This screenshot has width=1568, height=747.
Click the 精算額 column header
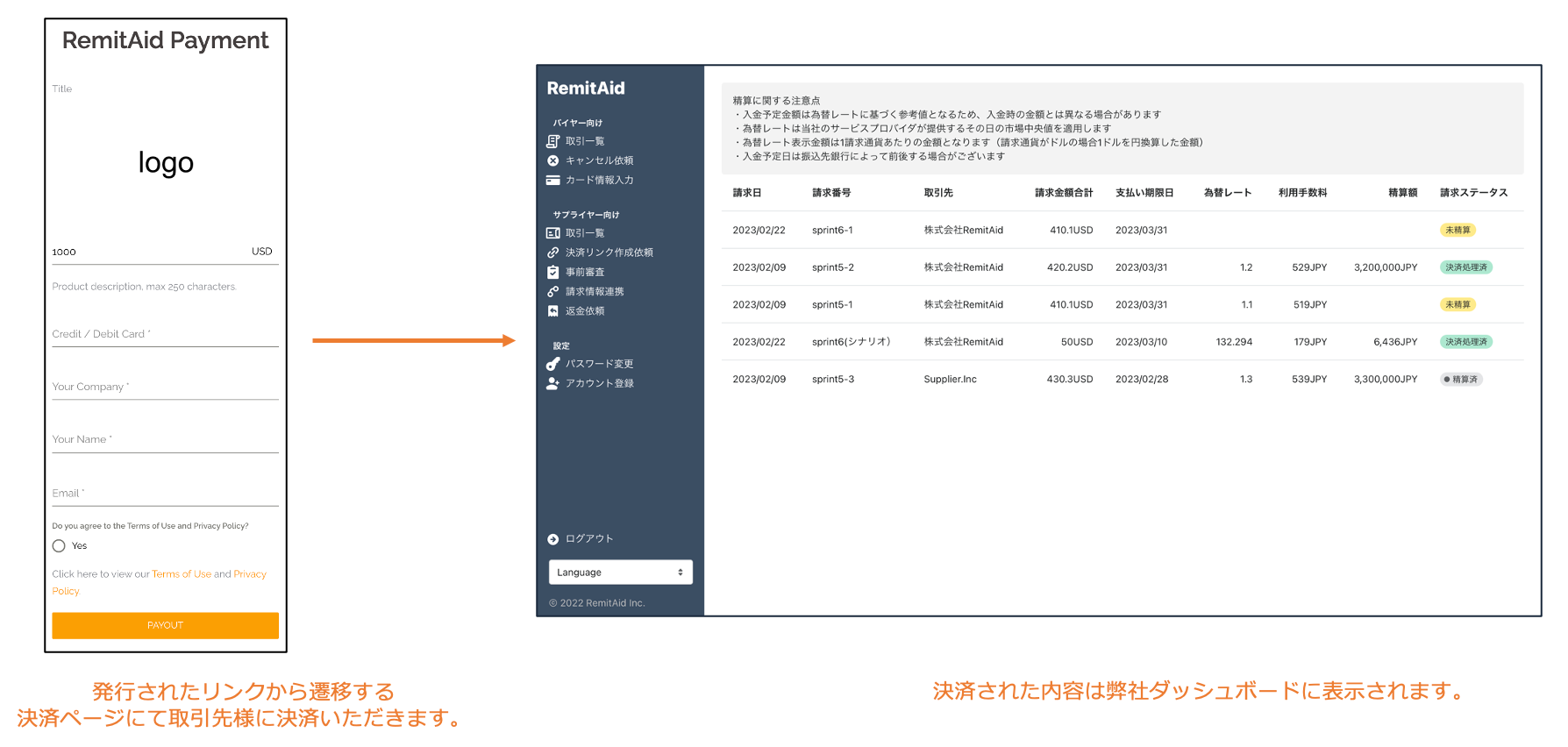click(1403, 193)
